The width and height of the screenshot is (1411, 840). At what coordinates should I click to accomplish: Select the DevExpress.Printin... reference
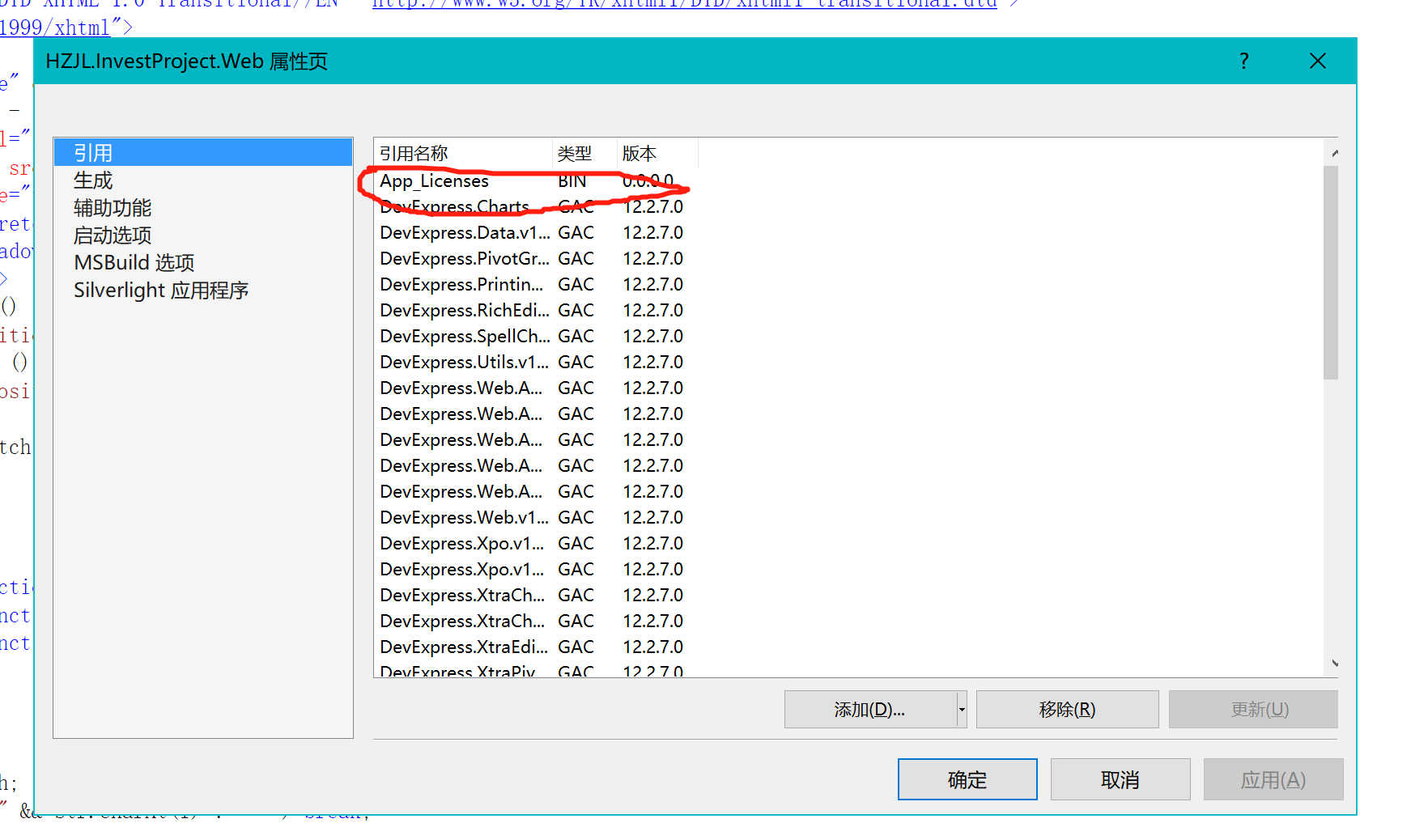[534, 284]
